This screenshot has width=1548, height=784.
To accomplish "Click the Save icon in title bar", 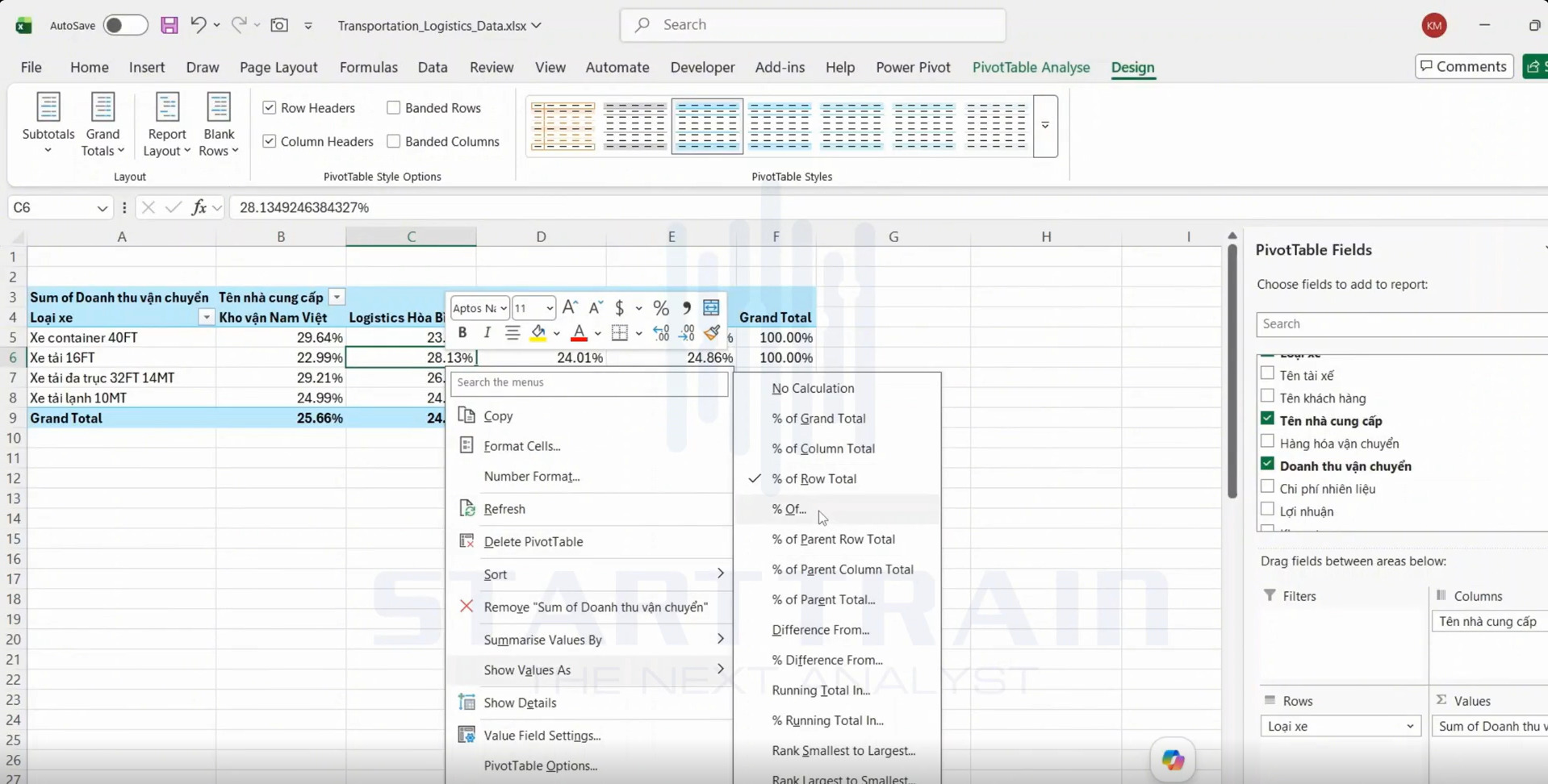I will coord(169,25).
